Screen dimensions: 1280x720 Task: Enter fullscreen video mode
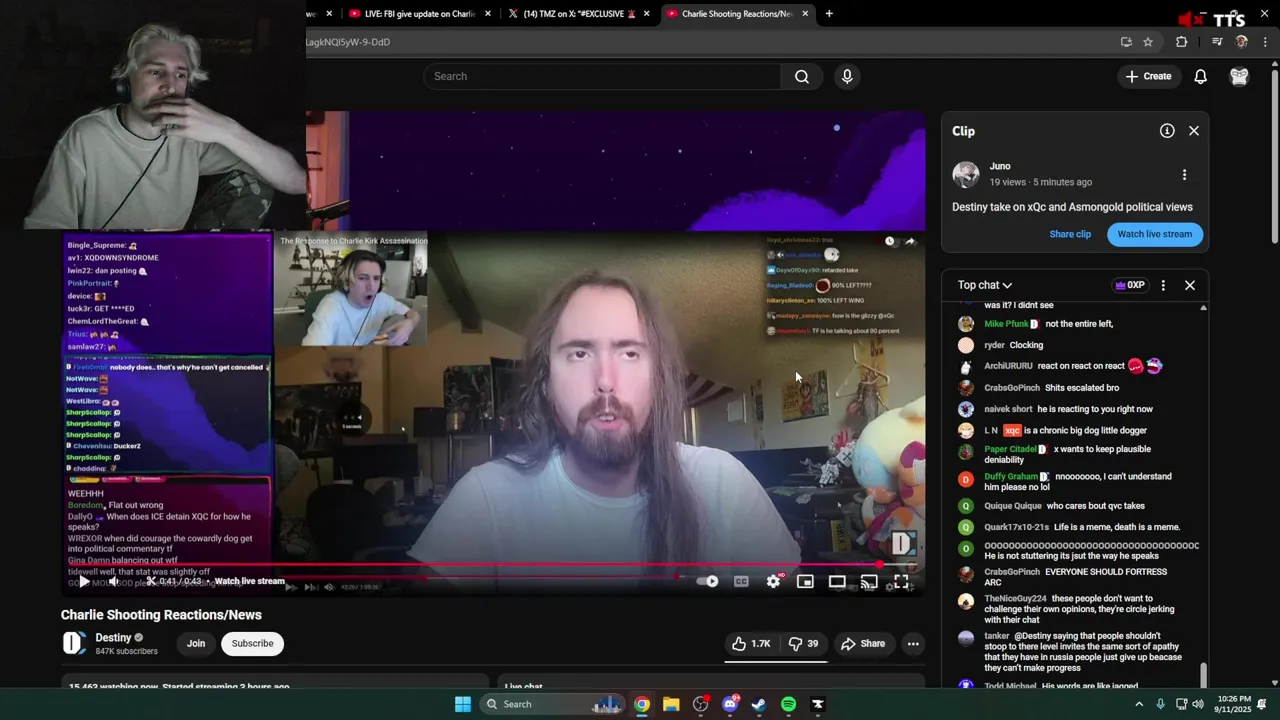(x=901, y=582)
